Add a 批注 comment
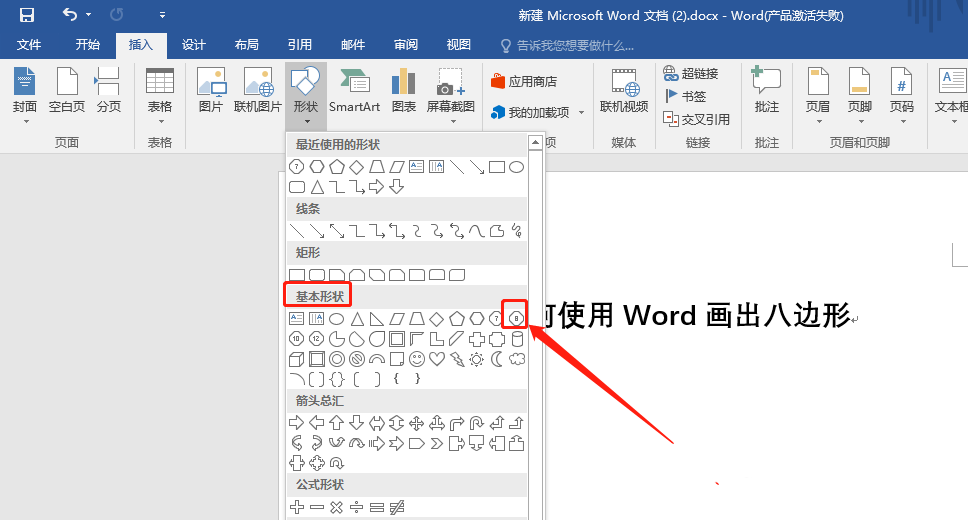Screen dimensions: 968x520 tap(767, 90)
